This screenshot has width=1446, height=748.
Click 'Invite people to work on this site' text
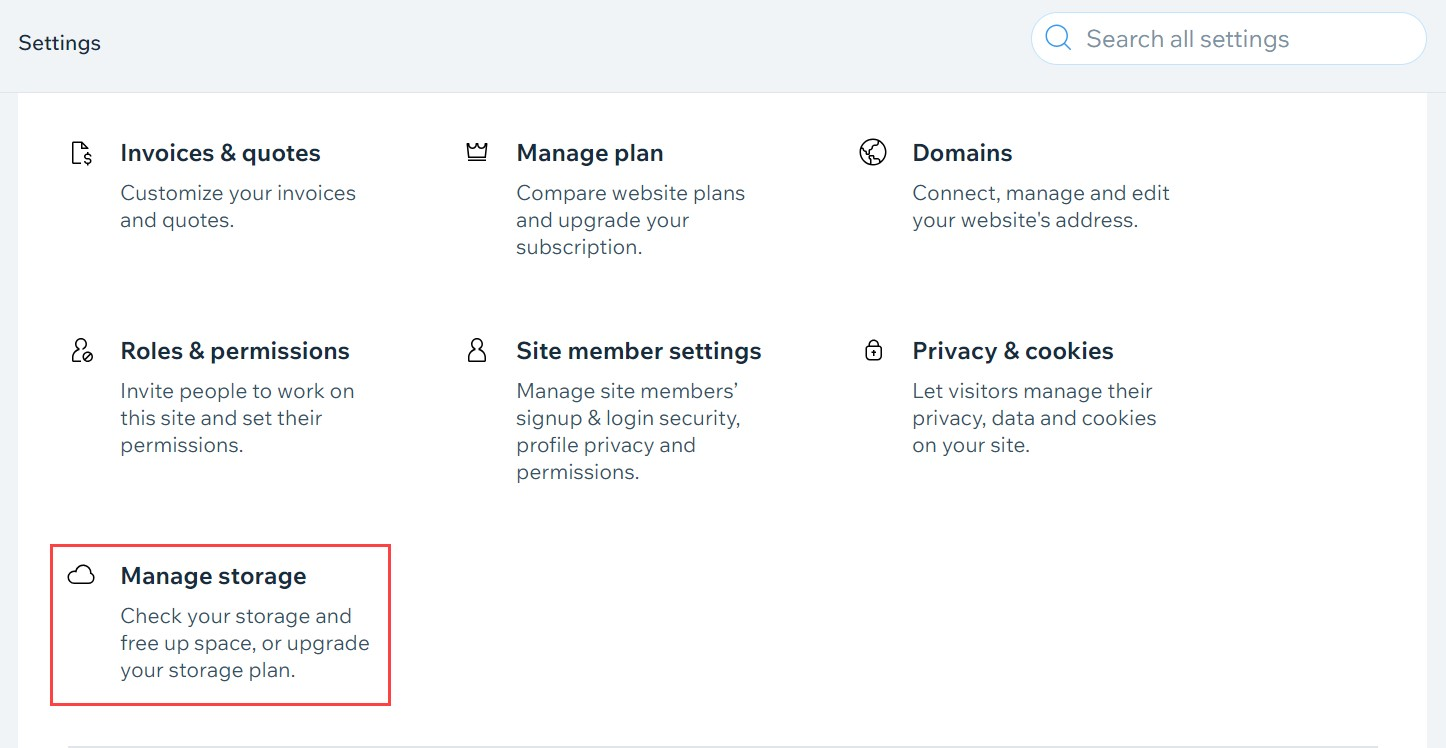click(x=237, y=418)
